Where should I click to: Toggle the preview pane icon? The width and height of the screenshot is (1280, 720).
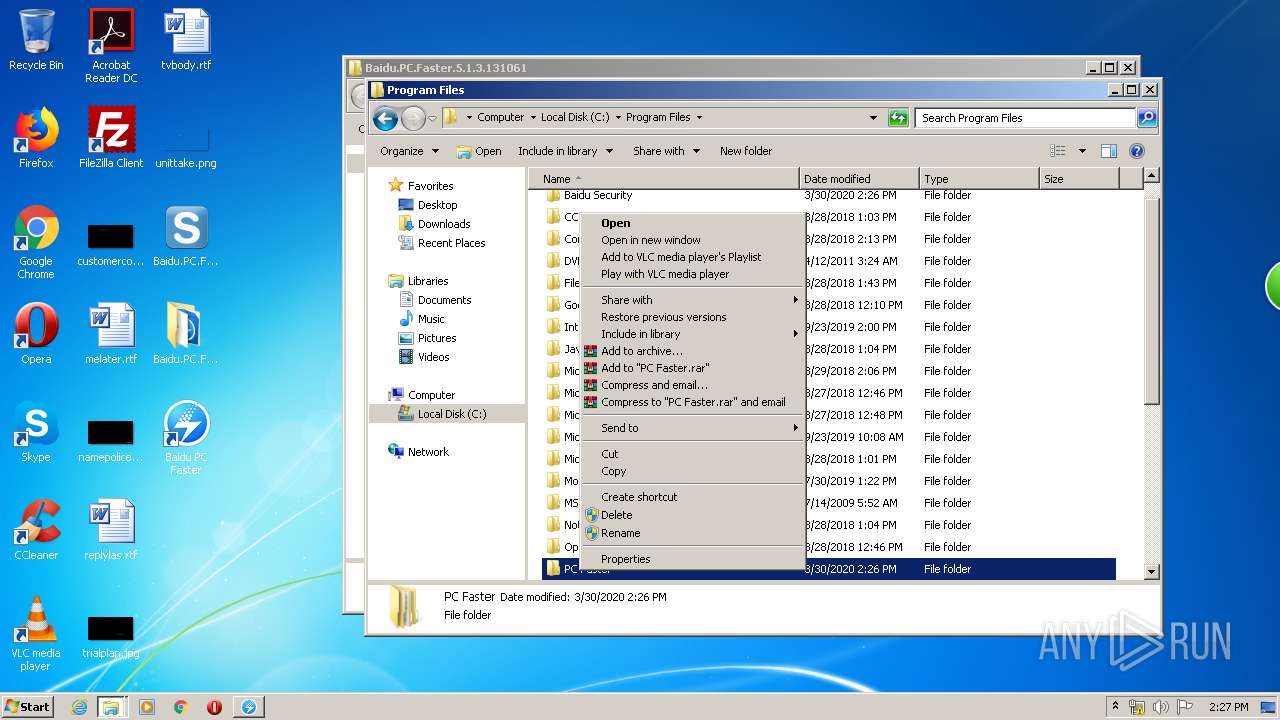pos(1108,151)
